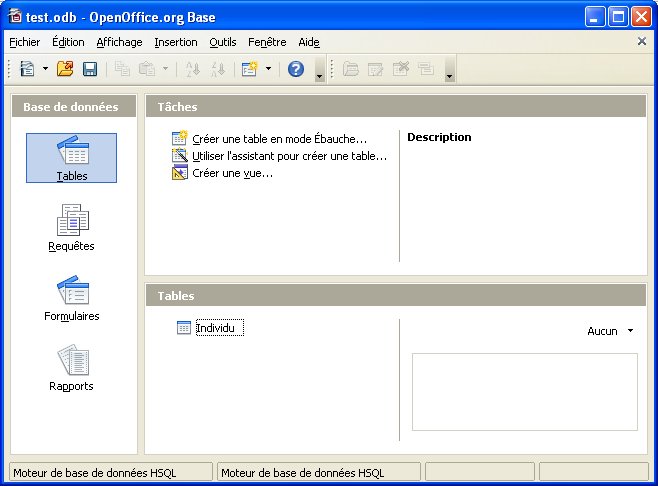Click the New document toolbar icon

click(x=27, y=68)
